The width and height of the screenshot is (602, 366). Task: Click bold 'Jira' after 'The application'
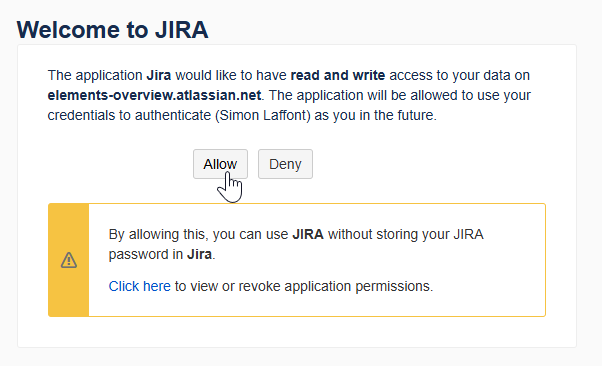159,75
